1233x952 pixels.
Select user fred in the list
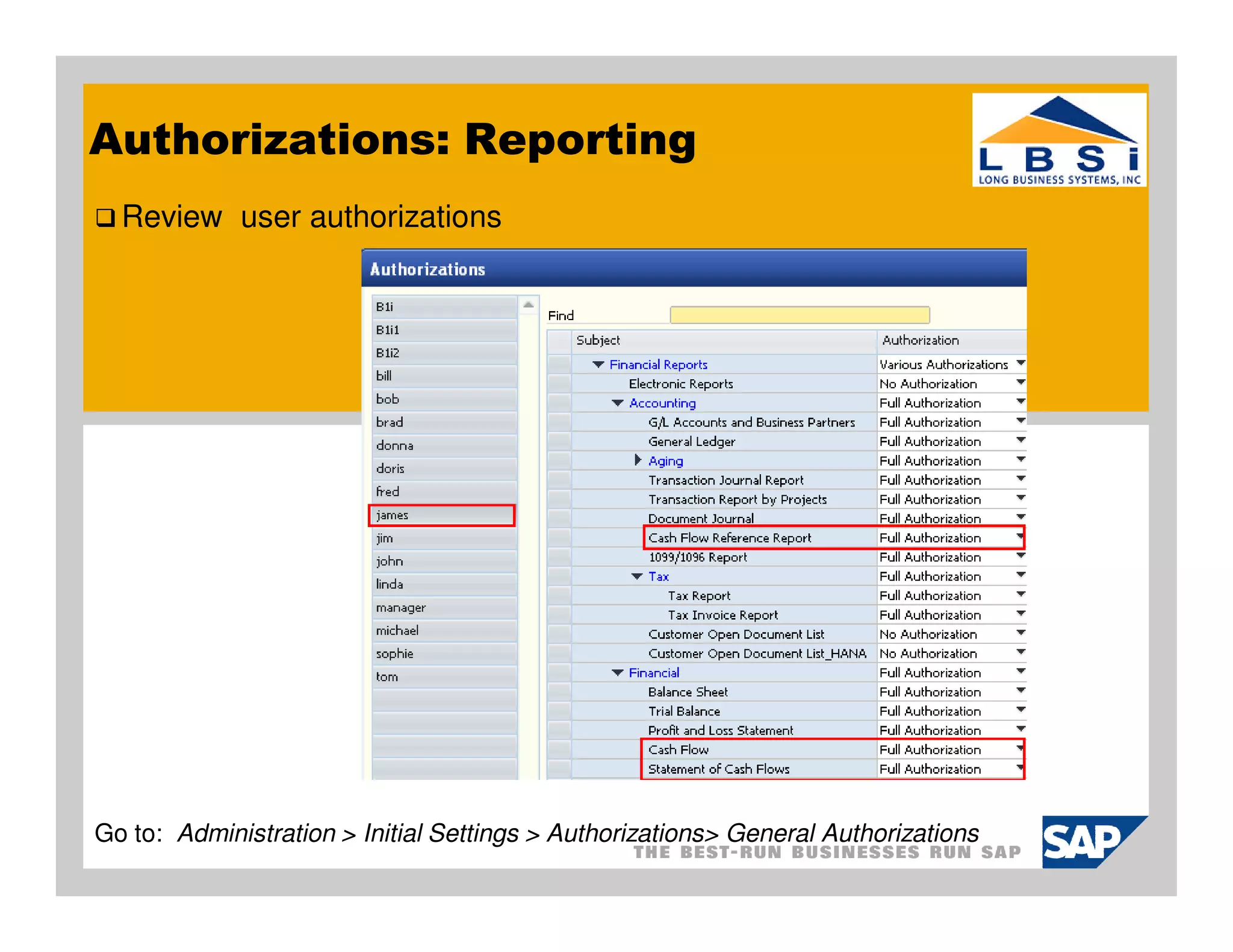coord(444,492)
